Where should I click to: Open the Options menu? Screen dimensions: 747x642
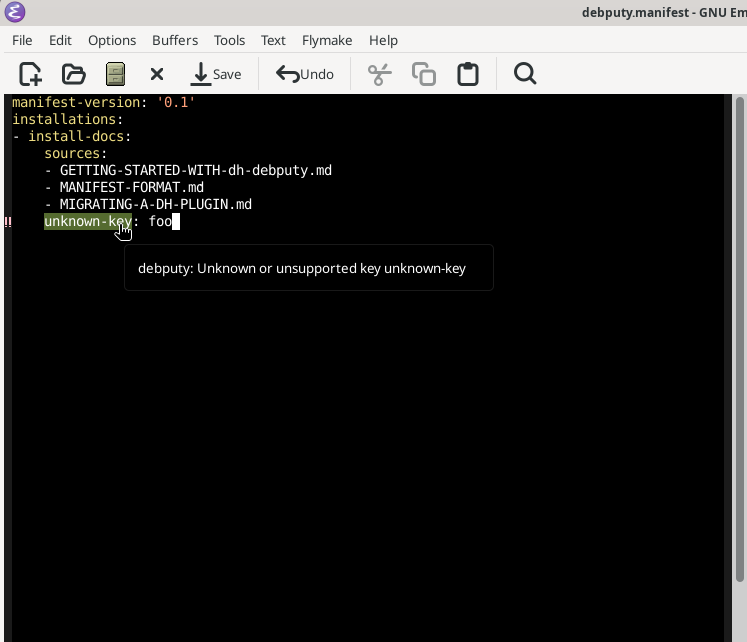[x=112, y=40]
